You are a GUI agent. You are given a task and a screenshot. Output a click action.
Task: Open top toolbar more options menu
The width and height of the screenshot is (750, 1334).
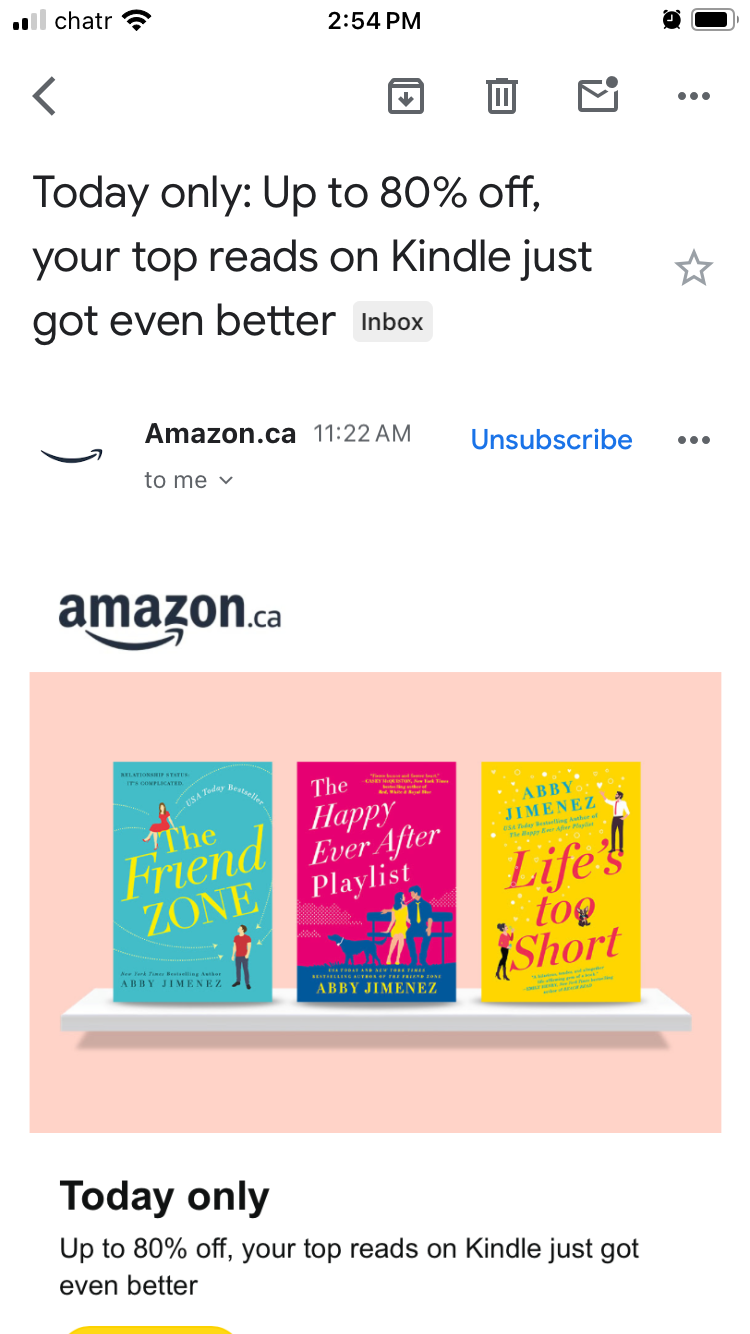click(693, 96)
